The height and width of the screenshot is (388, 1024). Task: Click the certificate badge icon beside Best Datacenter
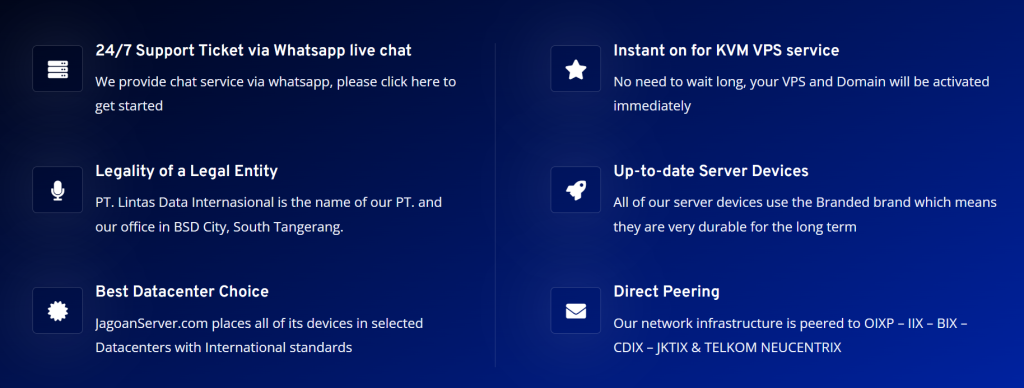click(57, 311)
